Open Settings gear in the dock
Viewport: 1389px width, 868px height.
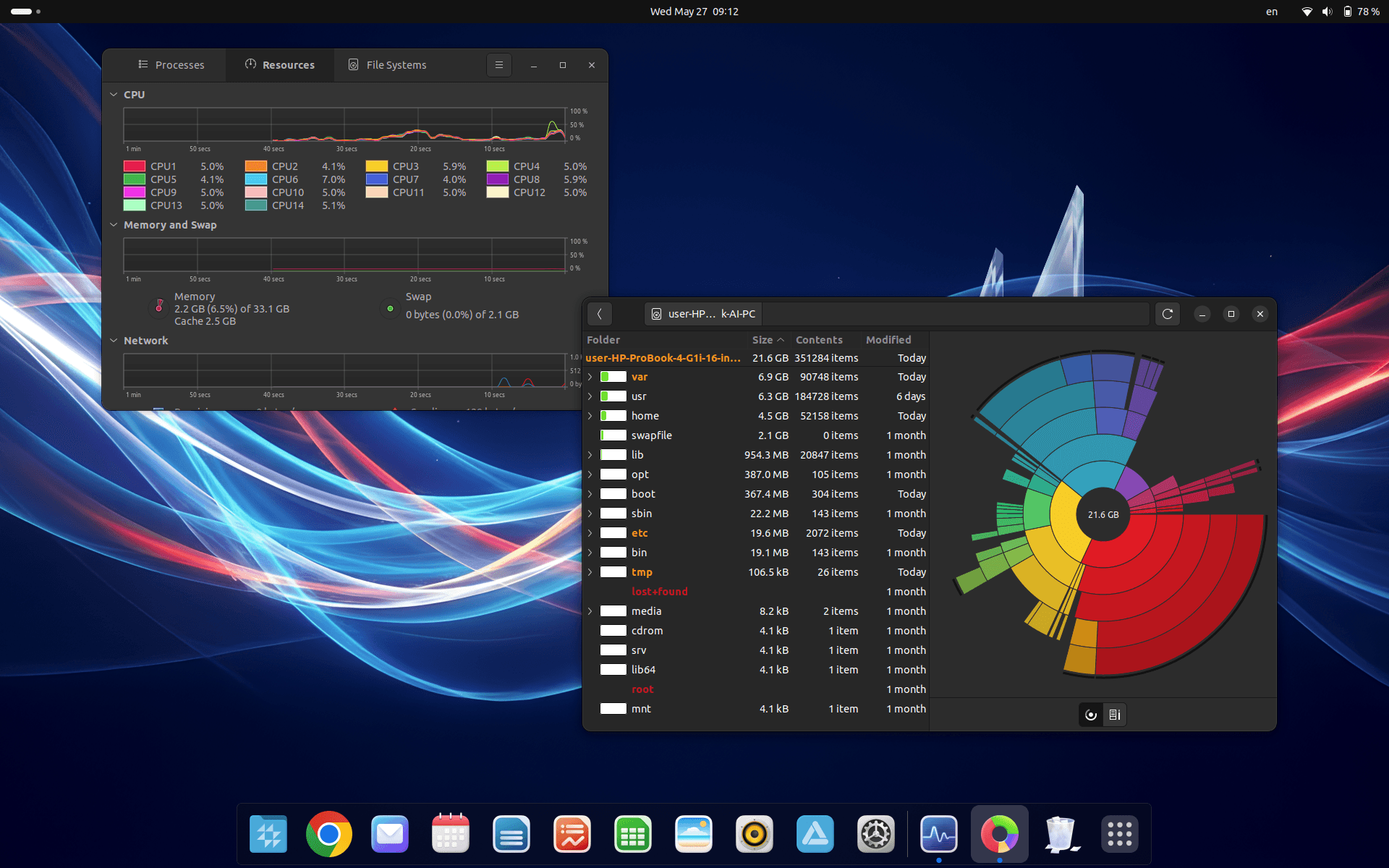(876, 834)
